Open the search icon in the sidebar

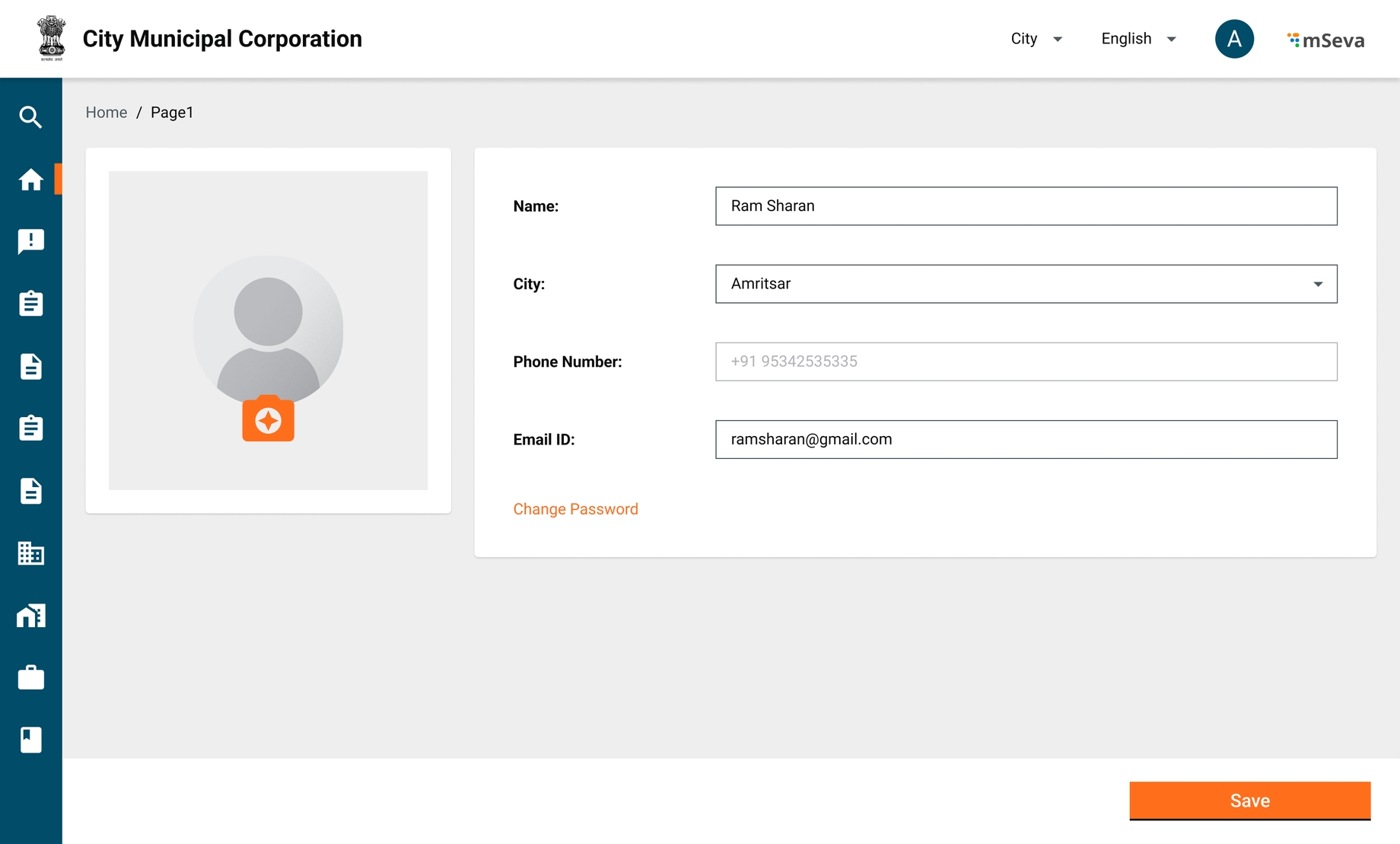(30, 117)
